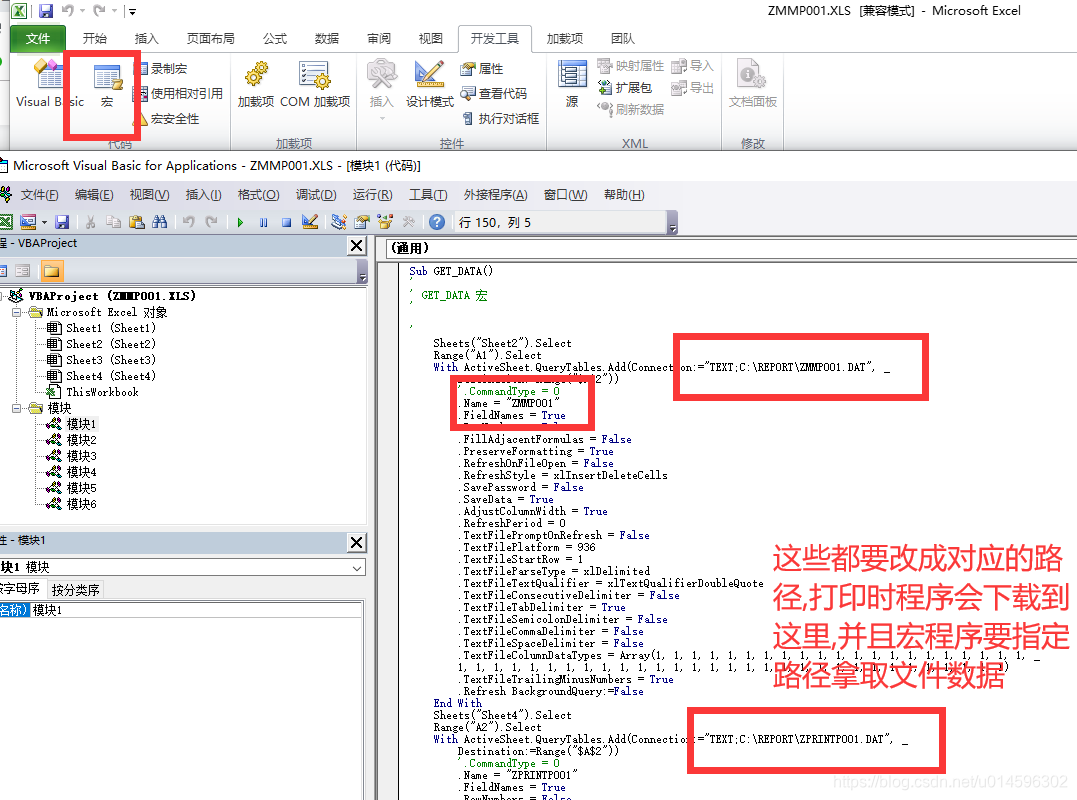This screenshot has width=1077, height=800.
Task: Open Properties window icon in VBA toolbar
Action: [x=362, y=222]
